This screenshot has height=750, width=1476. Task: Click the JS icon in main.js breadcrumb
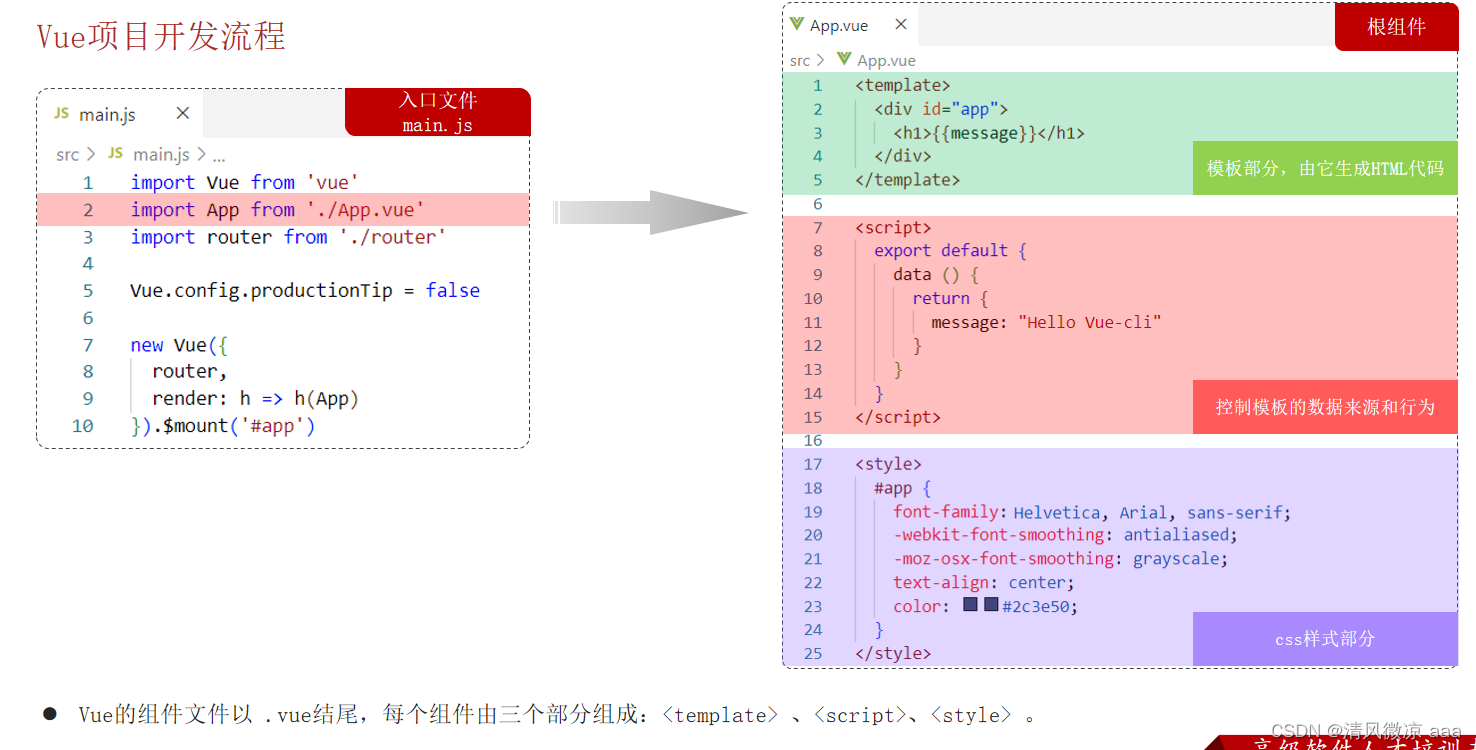coord(116,154)
